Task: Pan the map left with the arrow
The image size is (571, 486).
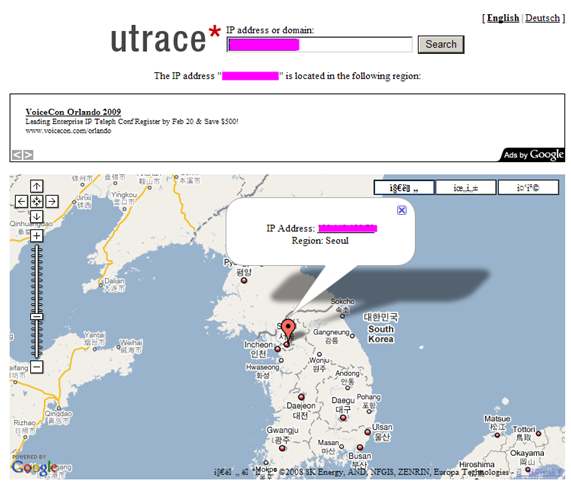Action: [x=21, y=201]
